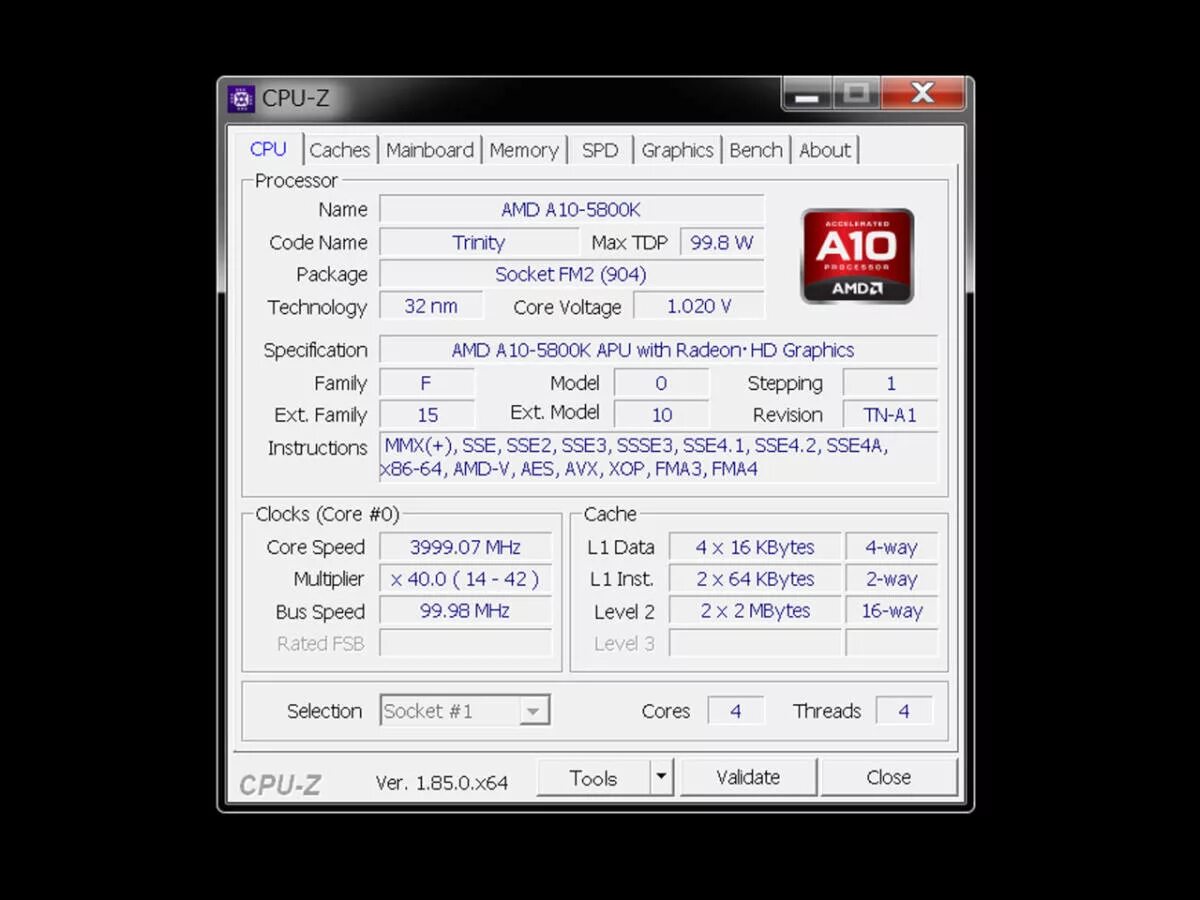Image resolution: width=1200 pixels, height=900 pixels.
Task: Click the L1 Inst. size 2 x 64 KBytes
Action: (755, 579)
